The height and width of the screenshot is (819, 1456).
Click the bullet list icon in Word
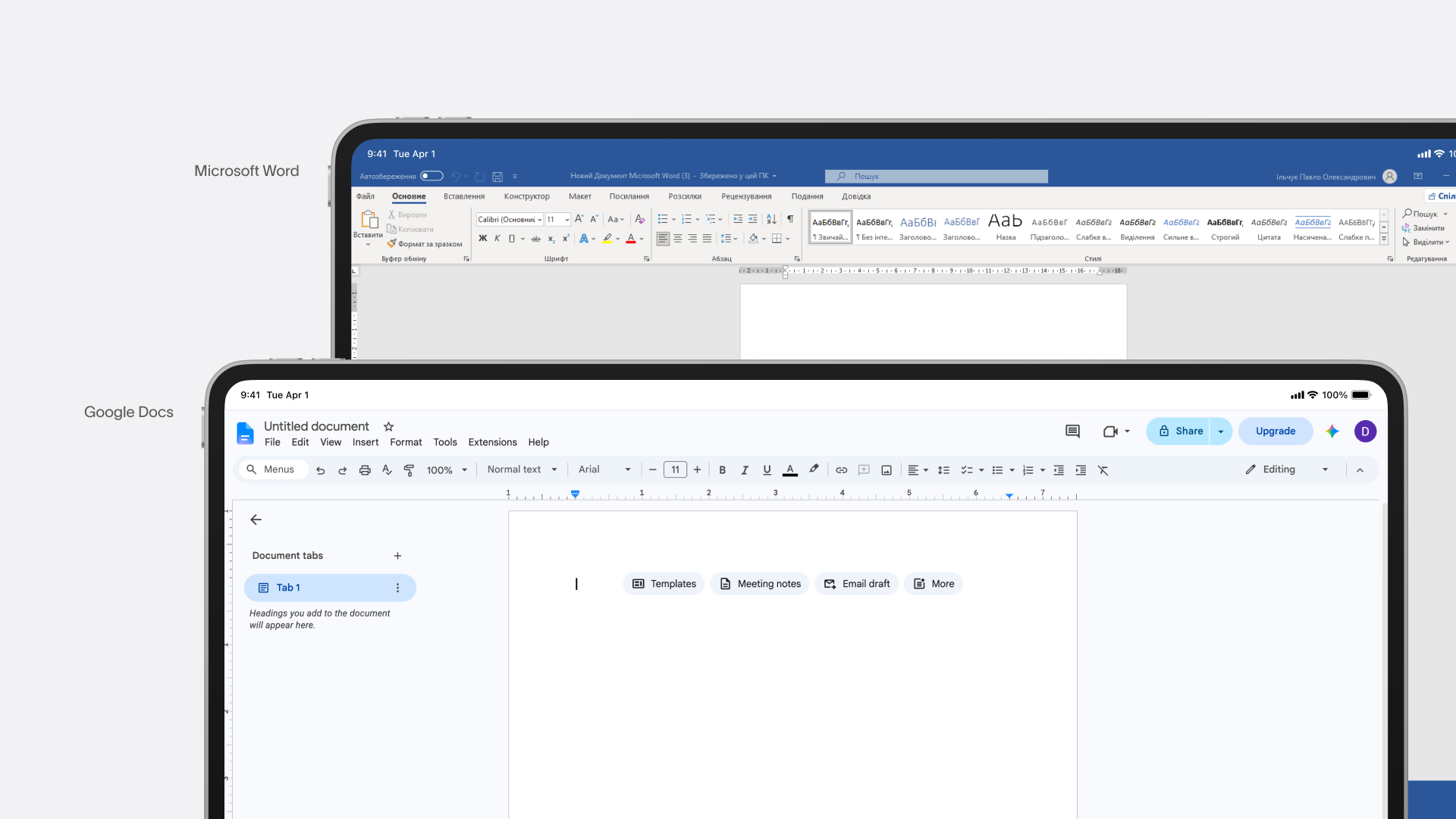(663, 219)
